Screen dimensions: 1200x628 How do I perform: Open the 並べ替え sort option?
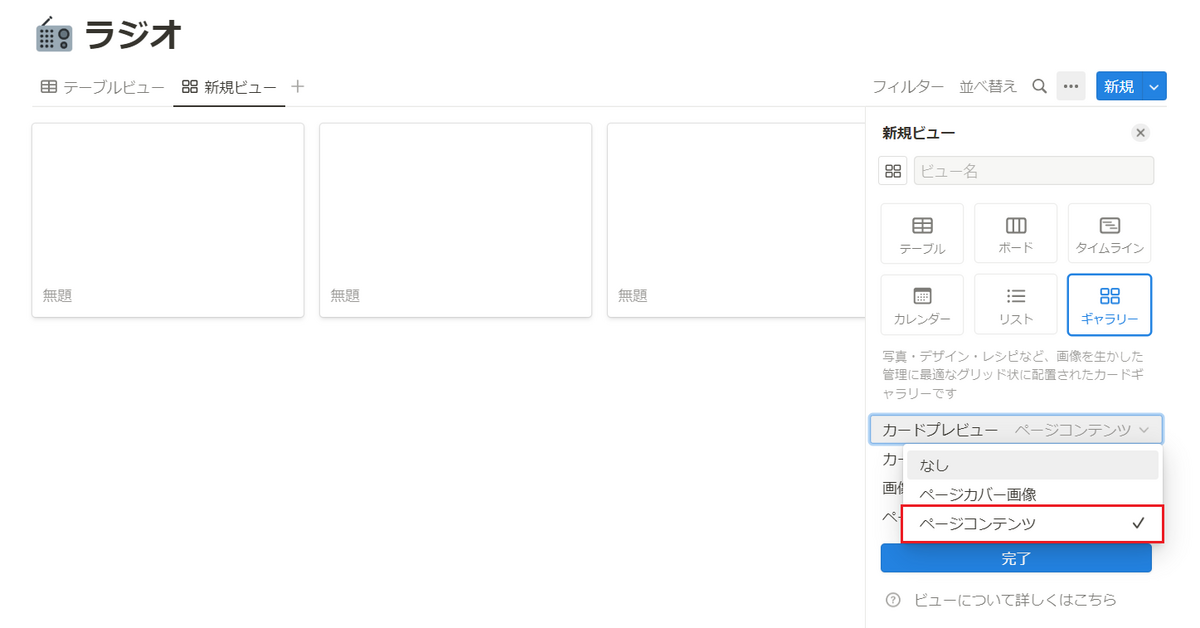pos(988,87)
